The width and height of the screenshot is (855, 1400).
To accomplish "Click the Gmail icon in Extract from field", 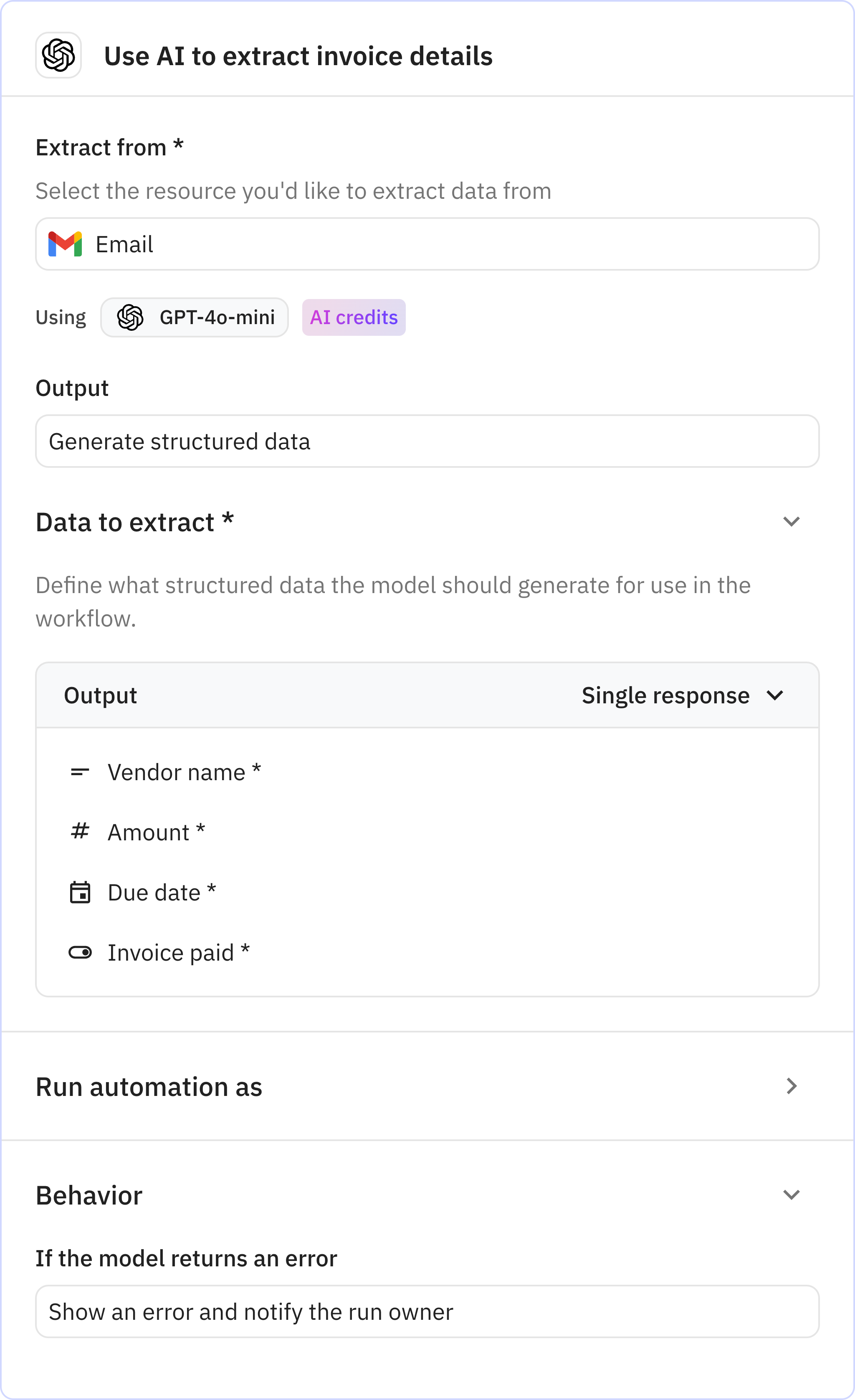I will click(65, 244).
